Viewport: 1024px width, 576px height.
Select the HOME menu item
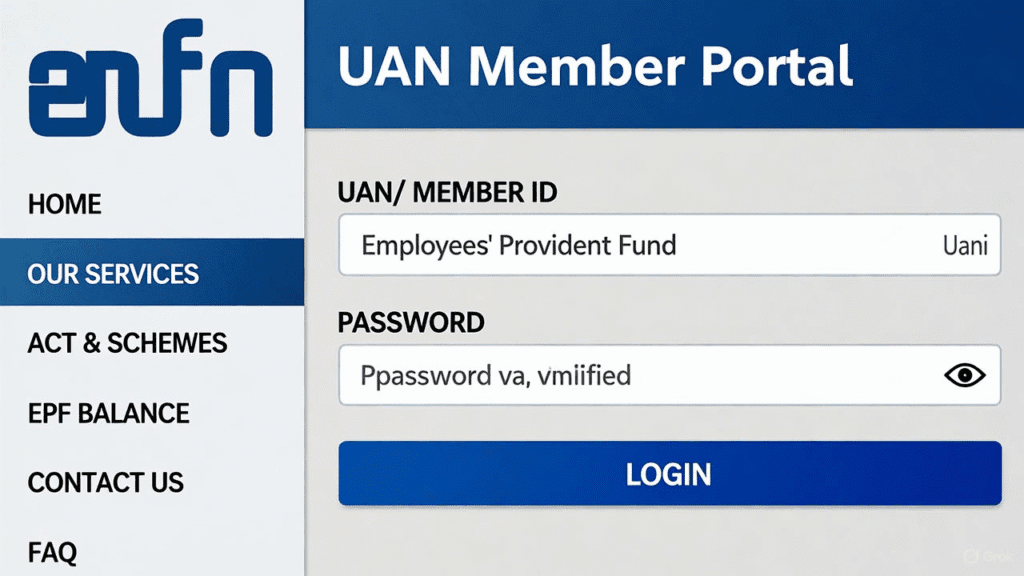[64, 204]
